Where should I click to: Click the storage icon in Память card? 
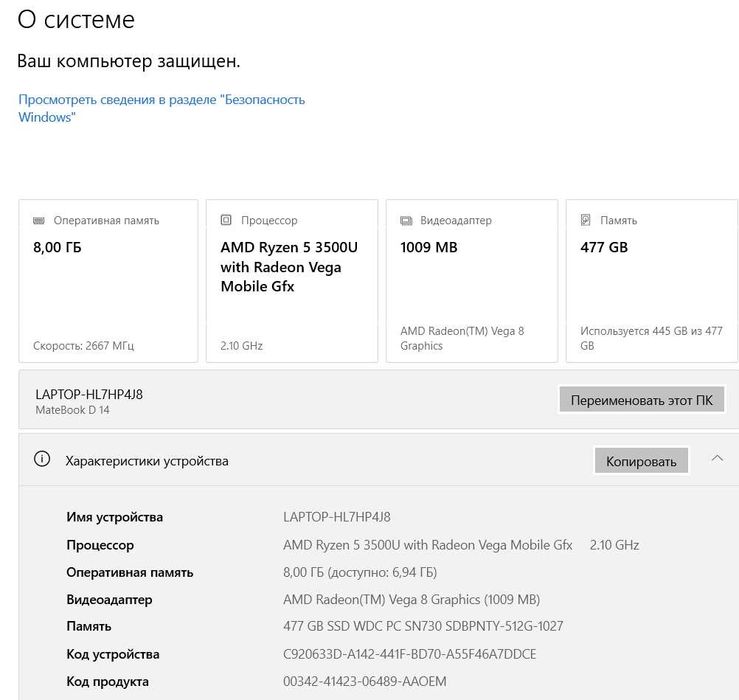(585, 220)
